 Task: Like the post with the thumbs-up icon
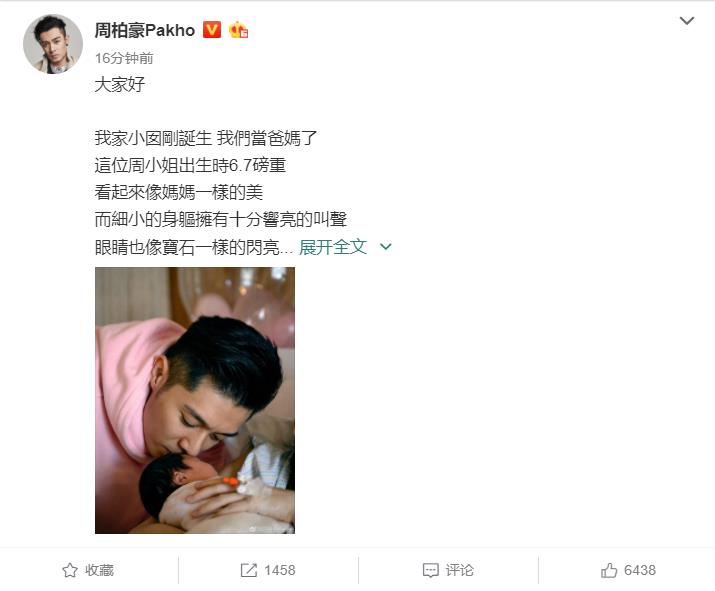click(x=609, y=570)
